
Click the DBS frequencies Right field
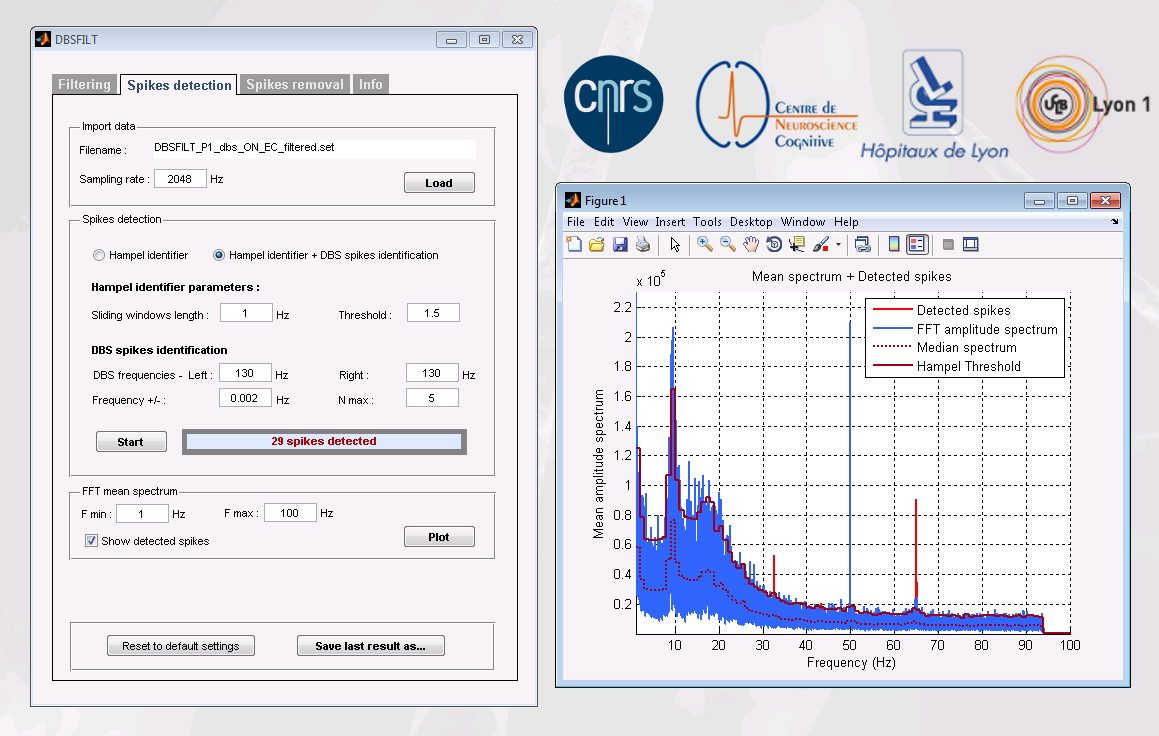(x=432, y=373)
